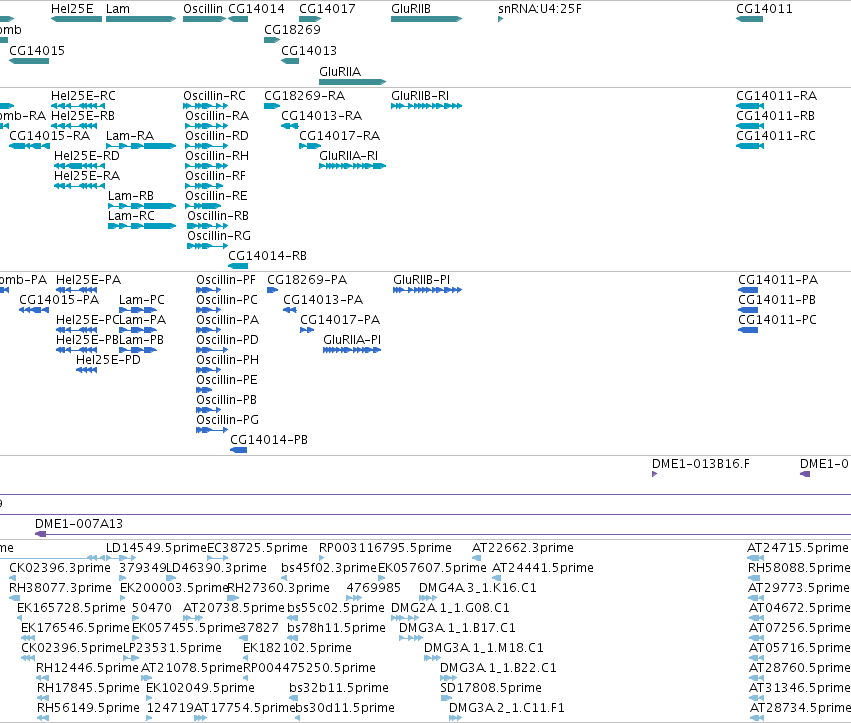Open the GluRIIB-RI transcript label

(x=420, y=96)
